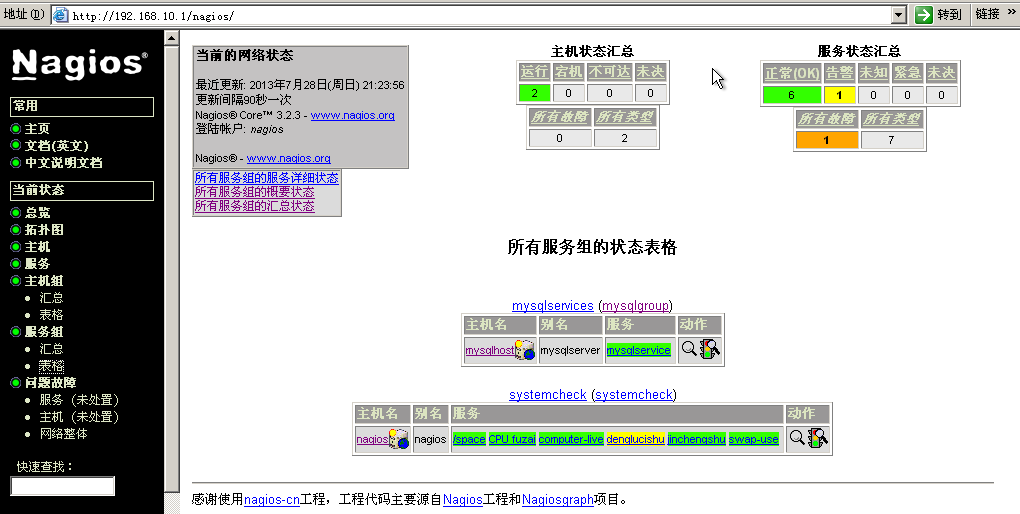The image size is (1020, 514).
Task: Click magnifier icon in mysqlhost row
Action: point(688,349)
